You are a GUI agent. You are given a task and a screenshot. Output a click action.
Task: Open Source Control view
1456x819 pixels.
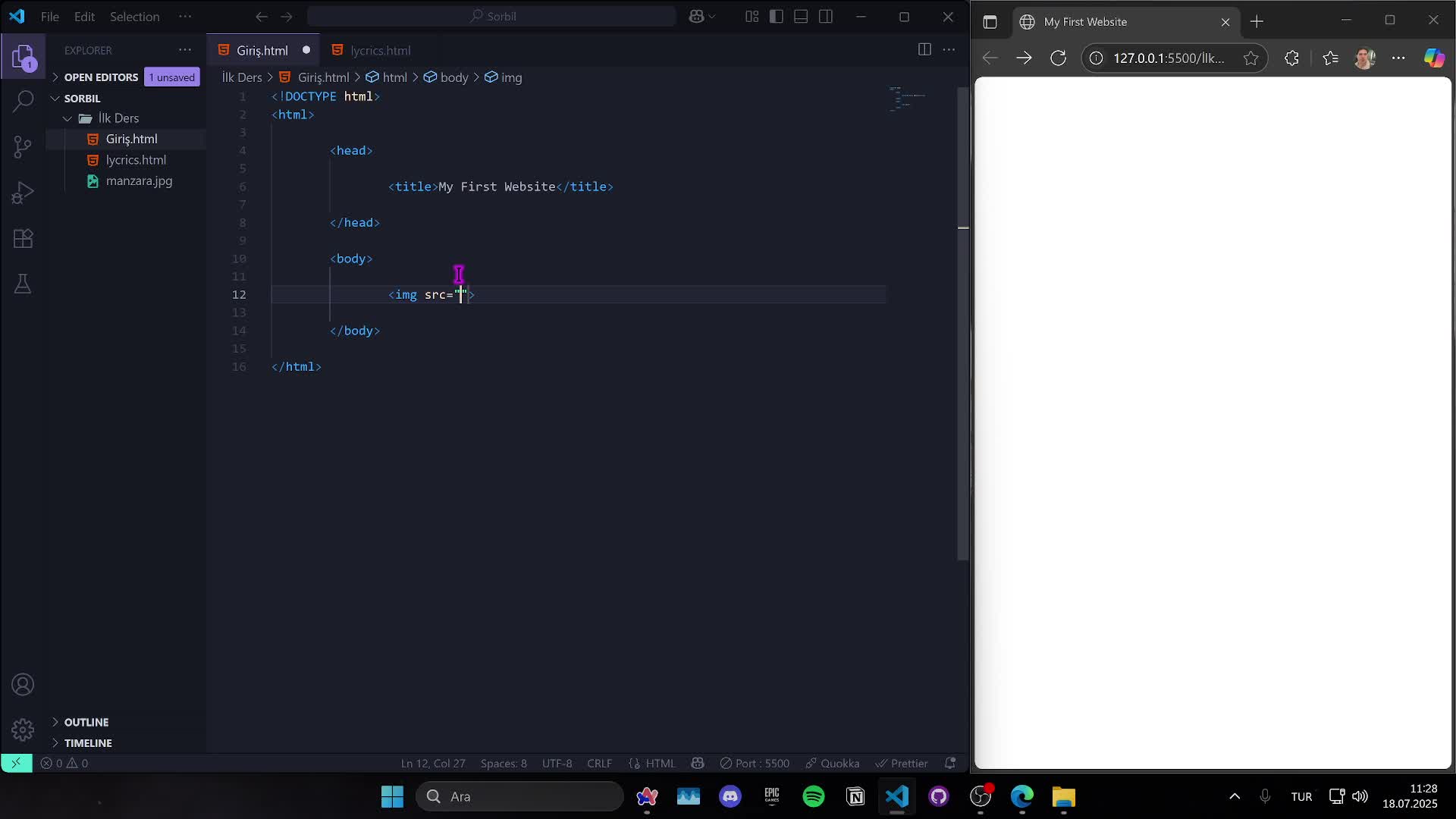coord(23,146)
